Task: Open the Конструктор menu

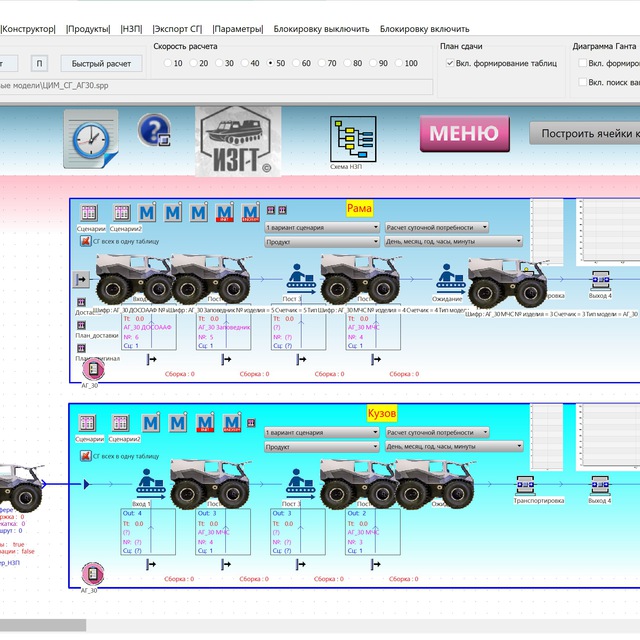Action: (28, 29)
